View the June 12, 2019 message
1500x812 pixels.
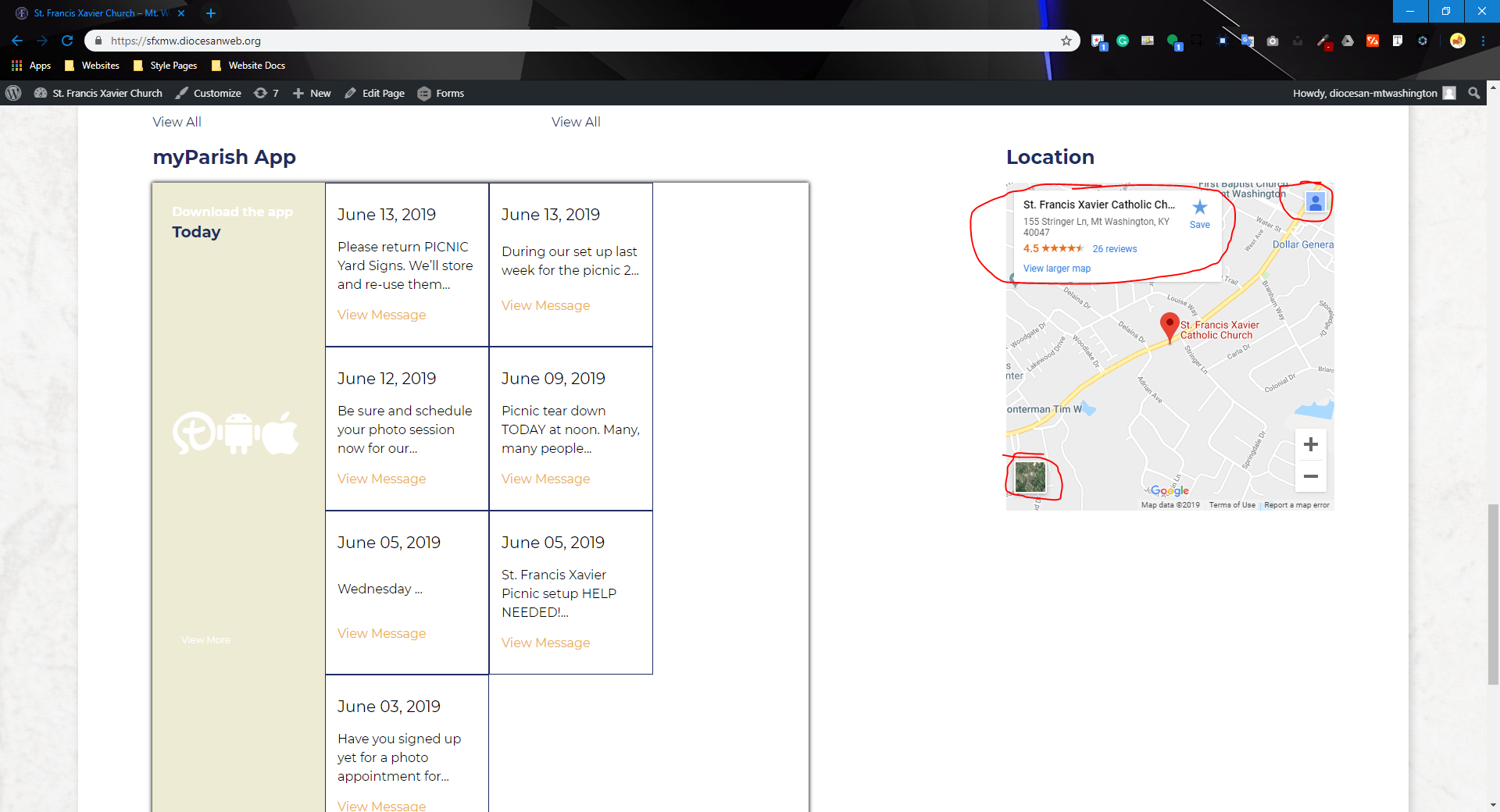[381, 479]
